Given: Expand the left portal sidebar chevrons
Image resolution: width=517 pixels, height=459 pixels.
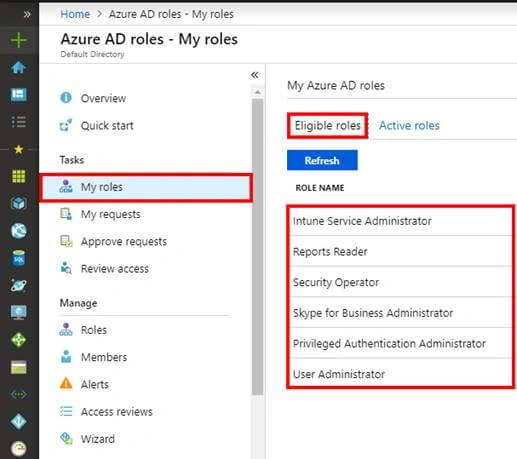Looking at the screenshot, I should point(27,14).
